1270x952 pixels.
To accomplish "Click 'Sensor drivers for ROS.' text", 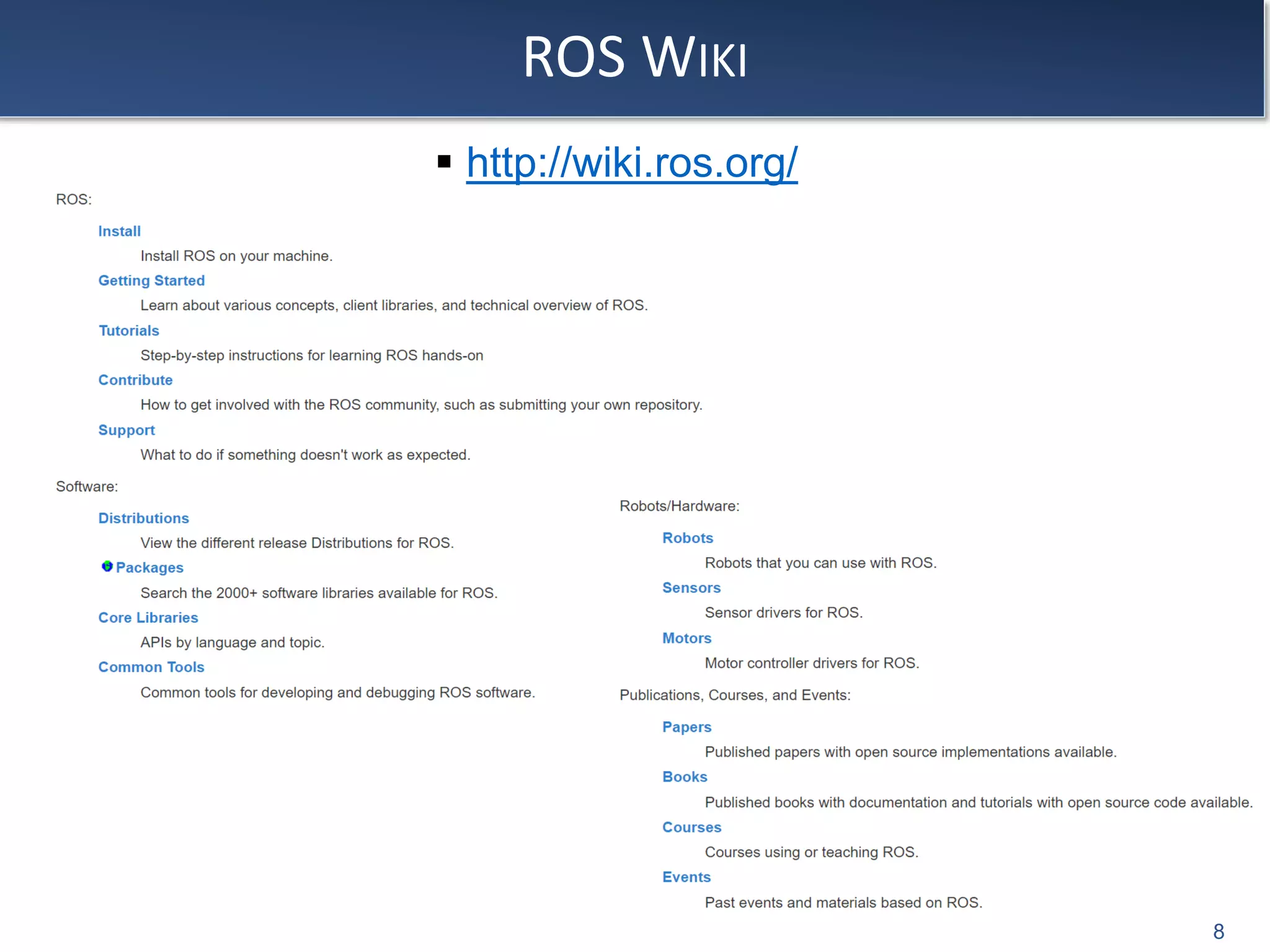I will click(784, 613).
